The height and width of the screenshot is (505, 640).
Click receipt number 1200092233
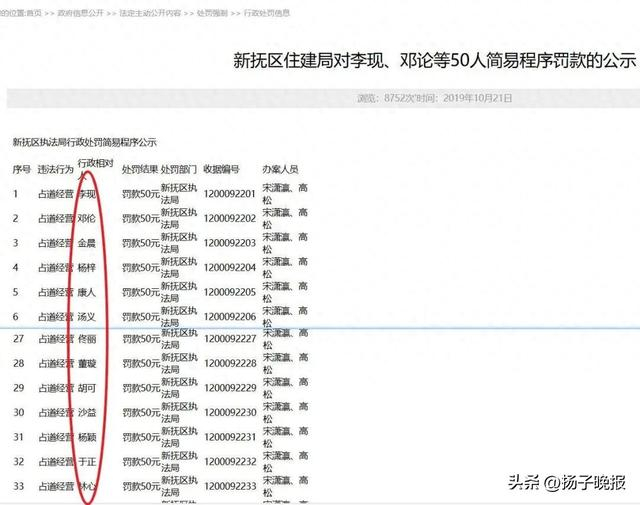tap(230, 486)
